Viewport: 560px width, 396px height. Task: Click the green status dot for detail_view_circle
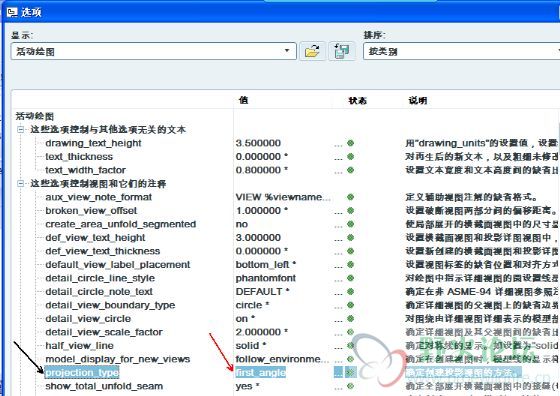click(350, 319)
